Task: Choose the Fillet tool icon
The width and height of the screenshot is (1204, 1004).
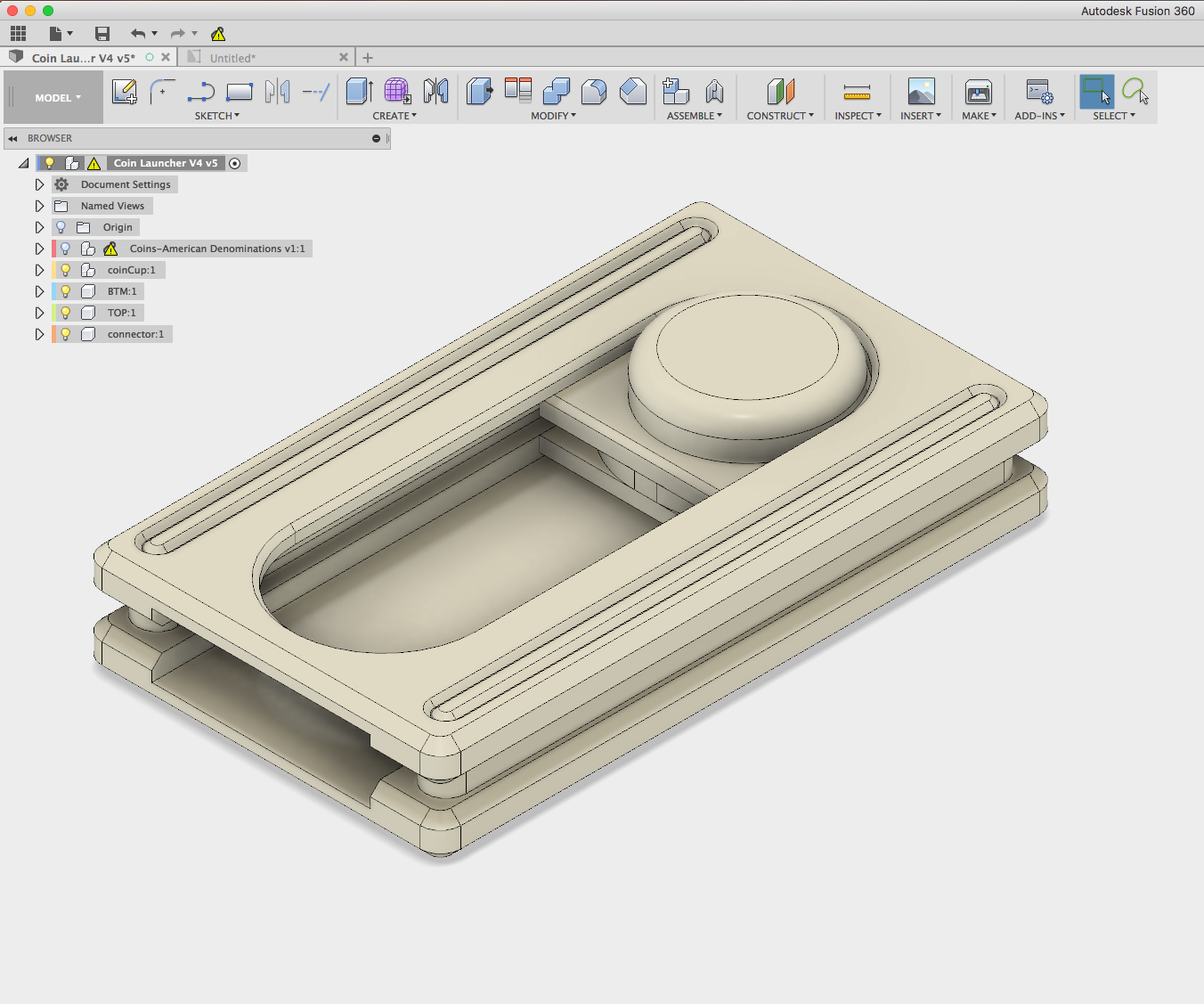Action: (593, 92)
